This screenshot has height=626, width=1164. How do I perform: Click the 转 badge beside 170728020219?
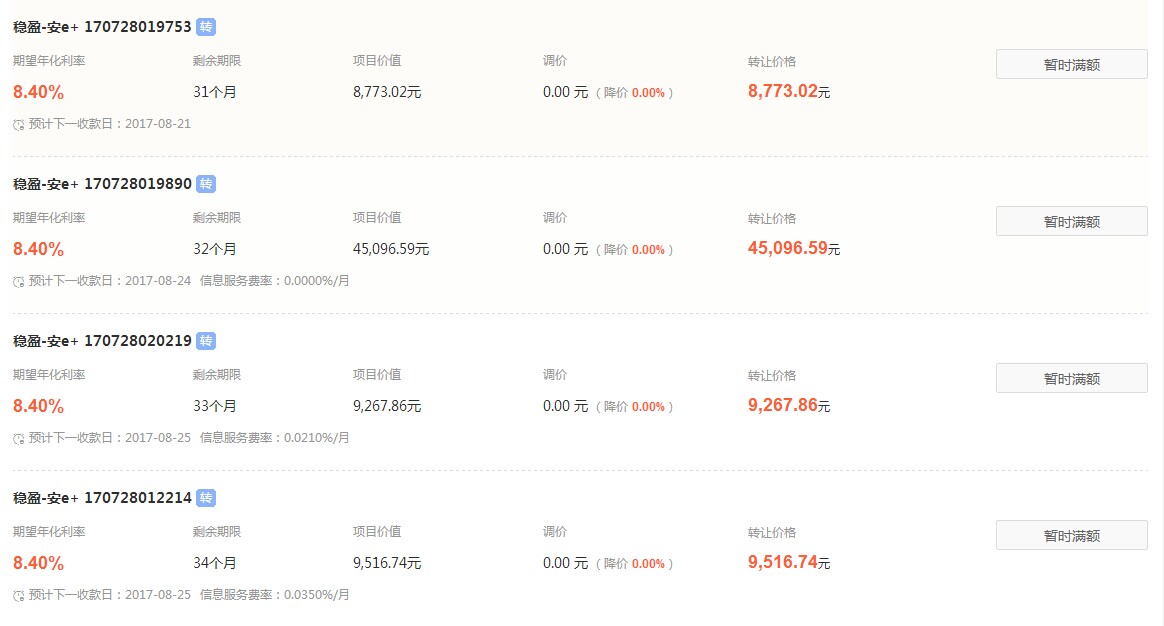[x=206, y=341]
